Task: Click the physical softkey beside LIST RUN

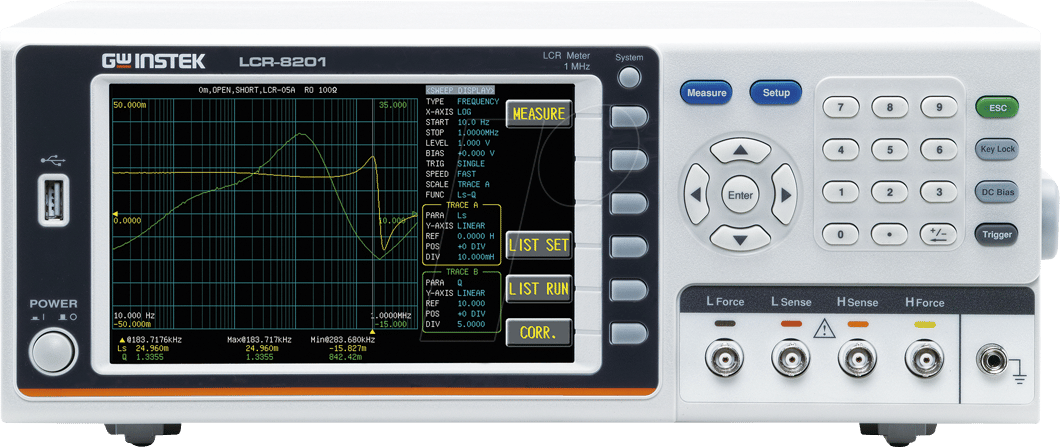Action: tap(629, 289)
